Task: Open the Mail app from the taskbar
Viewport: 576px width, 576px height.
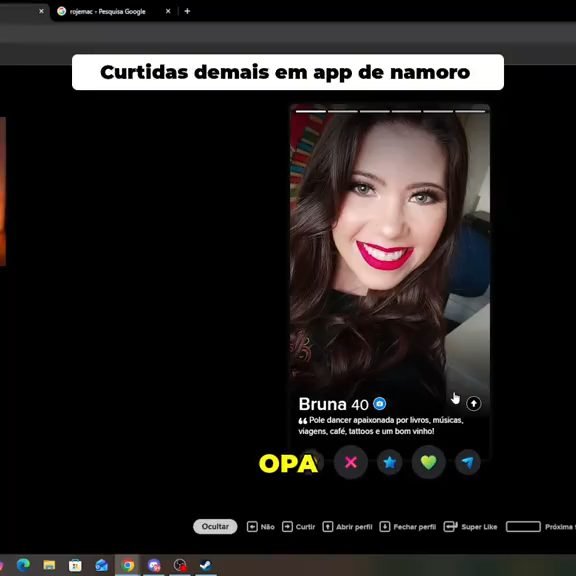Action: tap(101, 565)
